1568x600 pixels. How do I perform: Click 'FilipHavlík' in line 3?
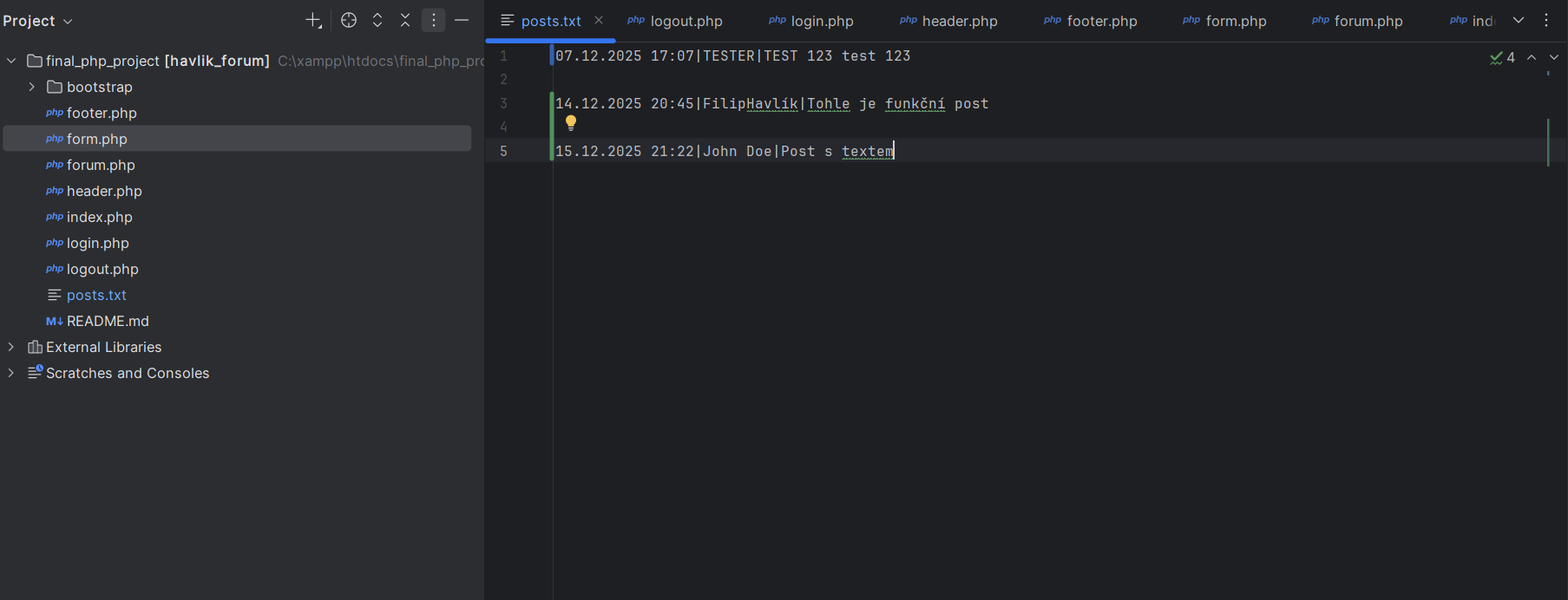[x=751, y=103]
